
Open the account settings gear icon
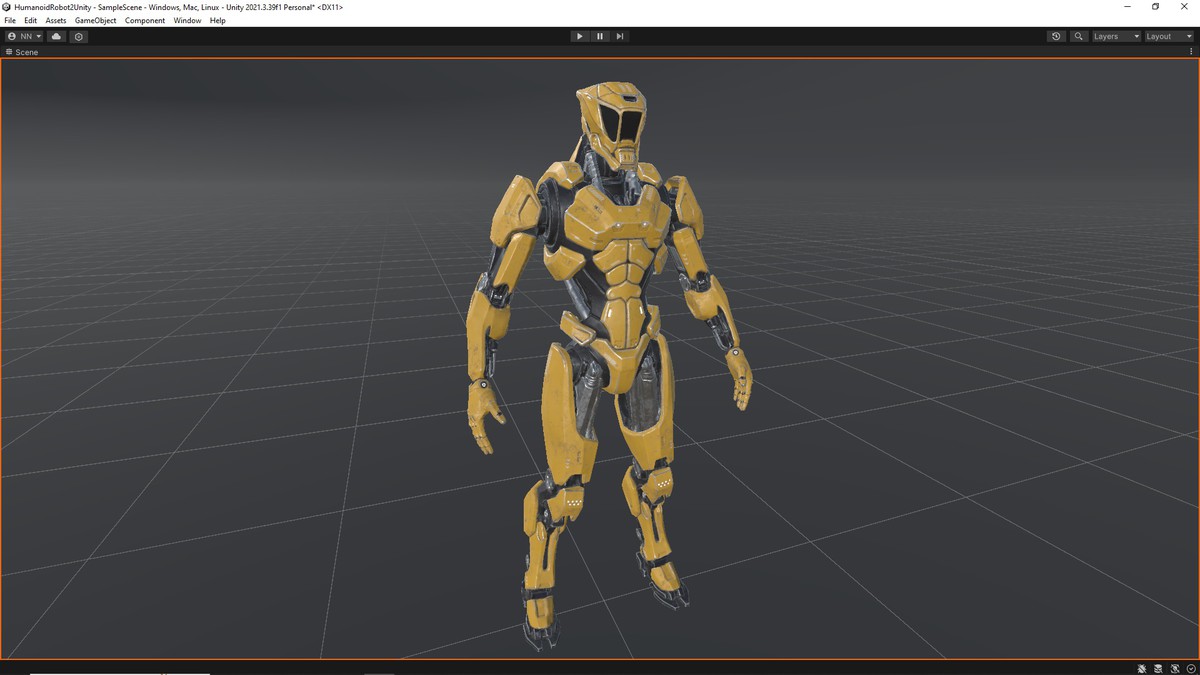point(78,36)
